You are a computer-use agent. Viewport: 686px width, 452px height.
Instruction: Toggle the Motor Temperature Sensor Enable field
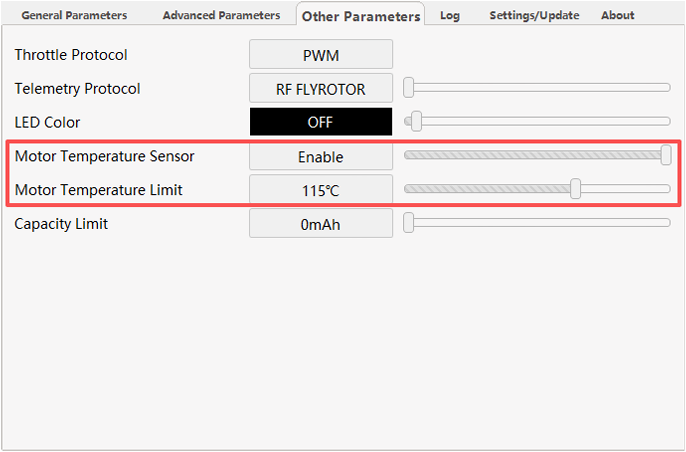(x=320, y=156)
